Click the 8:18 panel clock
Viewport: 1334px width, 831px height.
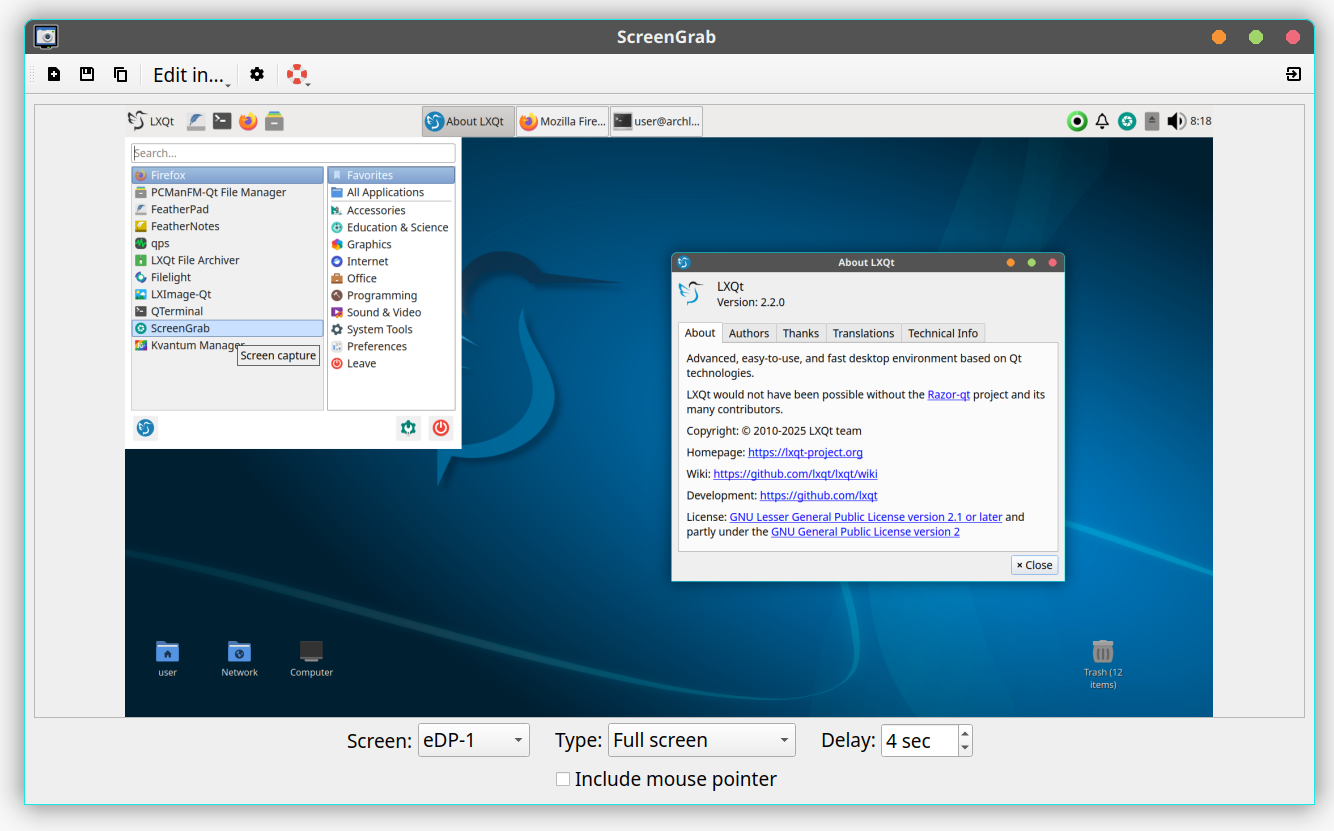click(x=1201, y=121)
